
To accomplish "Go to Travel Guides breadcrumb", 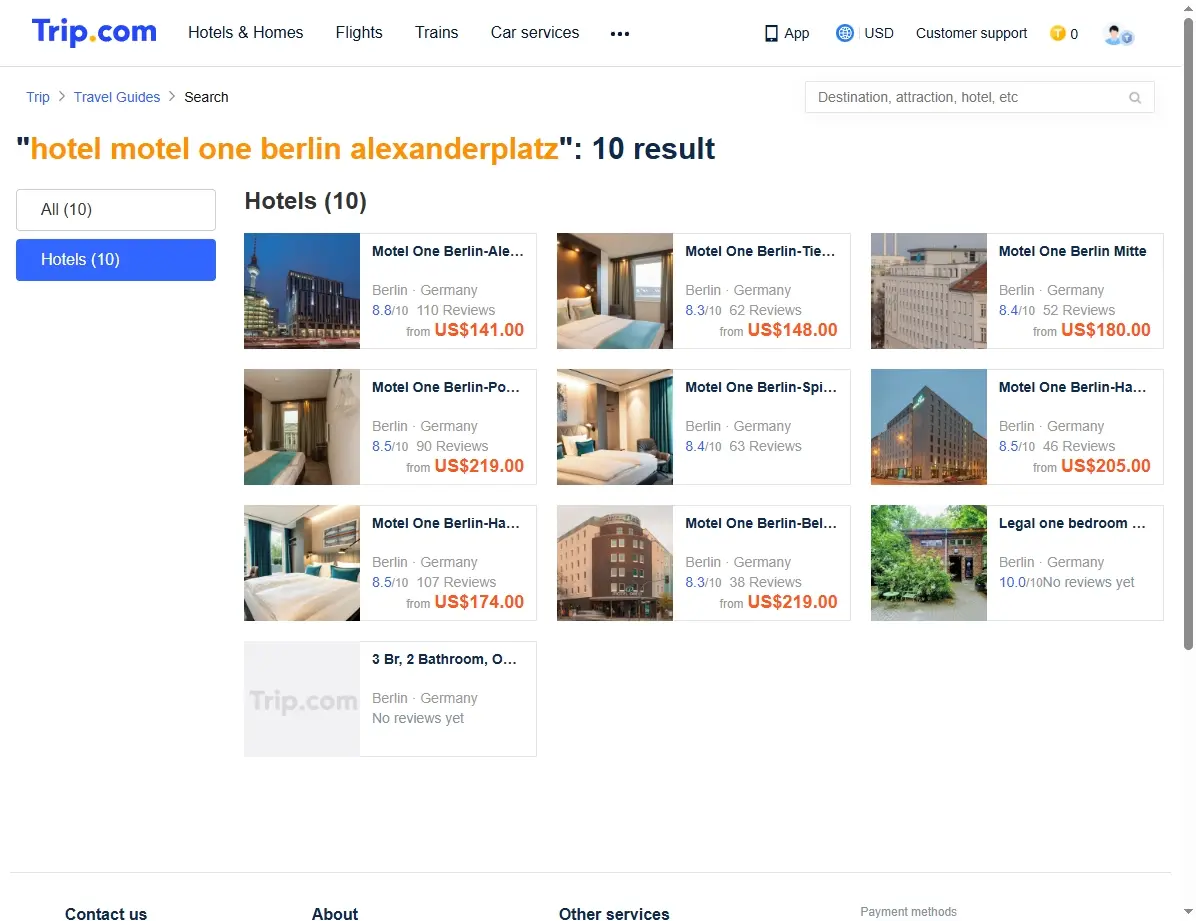I will click(117, 97).
